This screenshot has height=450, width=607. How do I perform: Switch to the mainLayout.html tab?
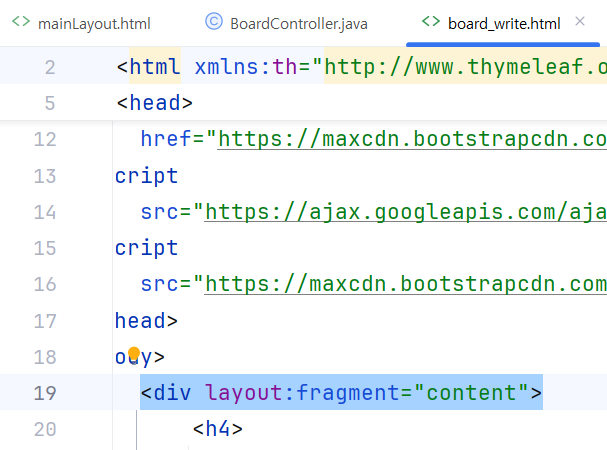pos(94,24)
